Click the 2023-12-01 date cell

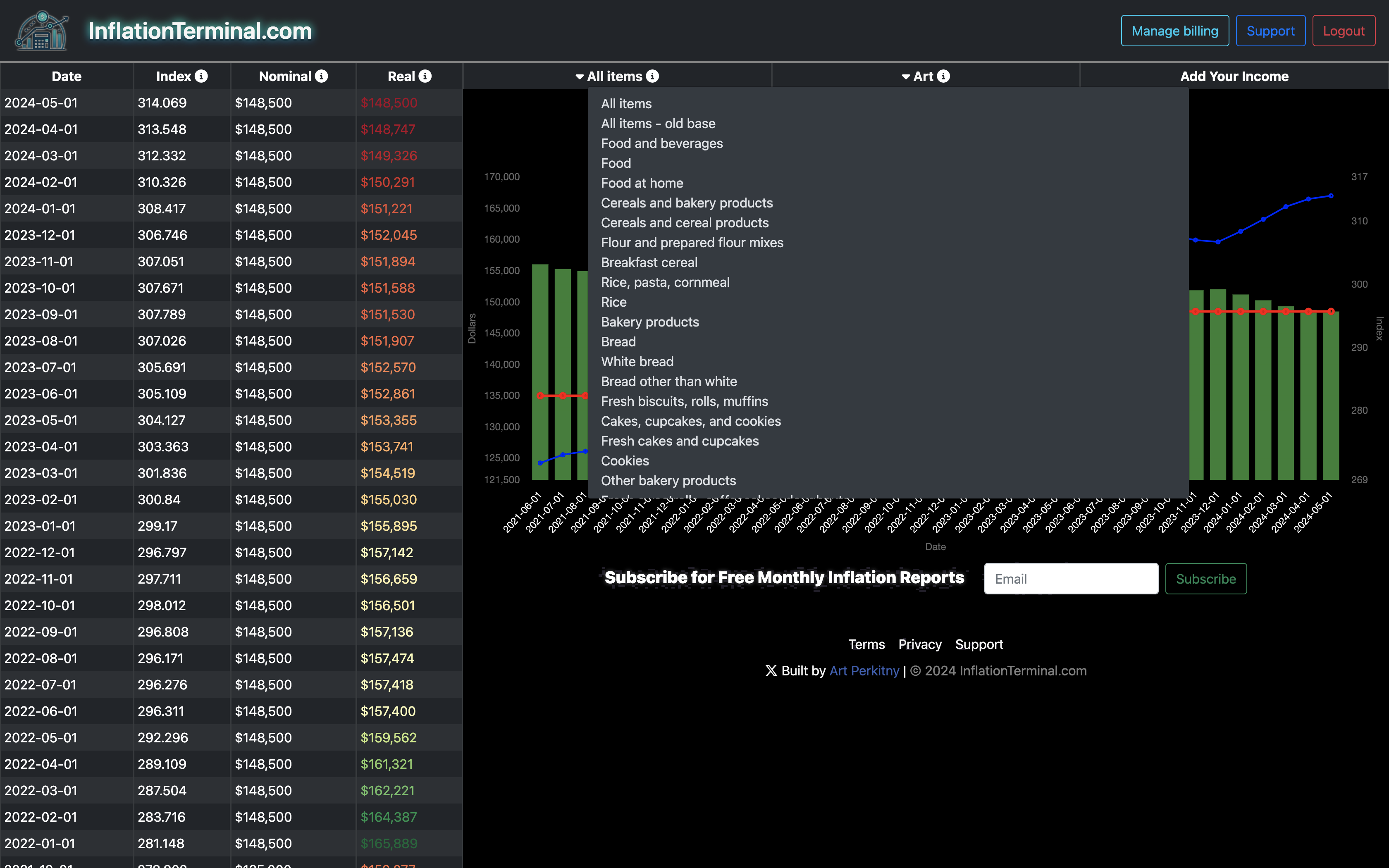[x=67, y=235]
